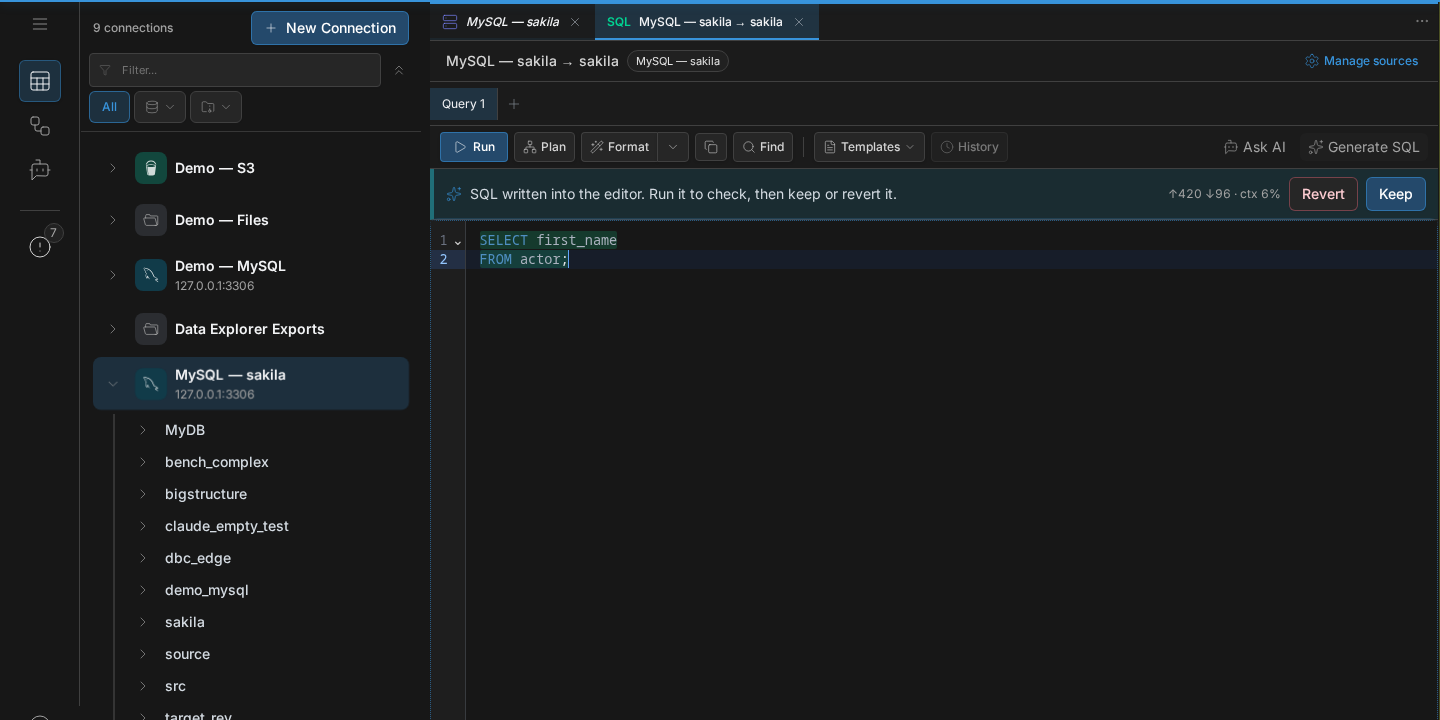The image size is (1440, 720).
Task: Click Generate SQL
Action: [x=1364, y=147]
